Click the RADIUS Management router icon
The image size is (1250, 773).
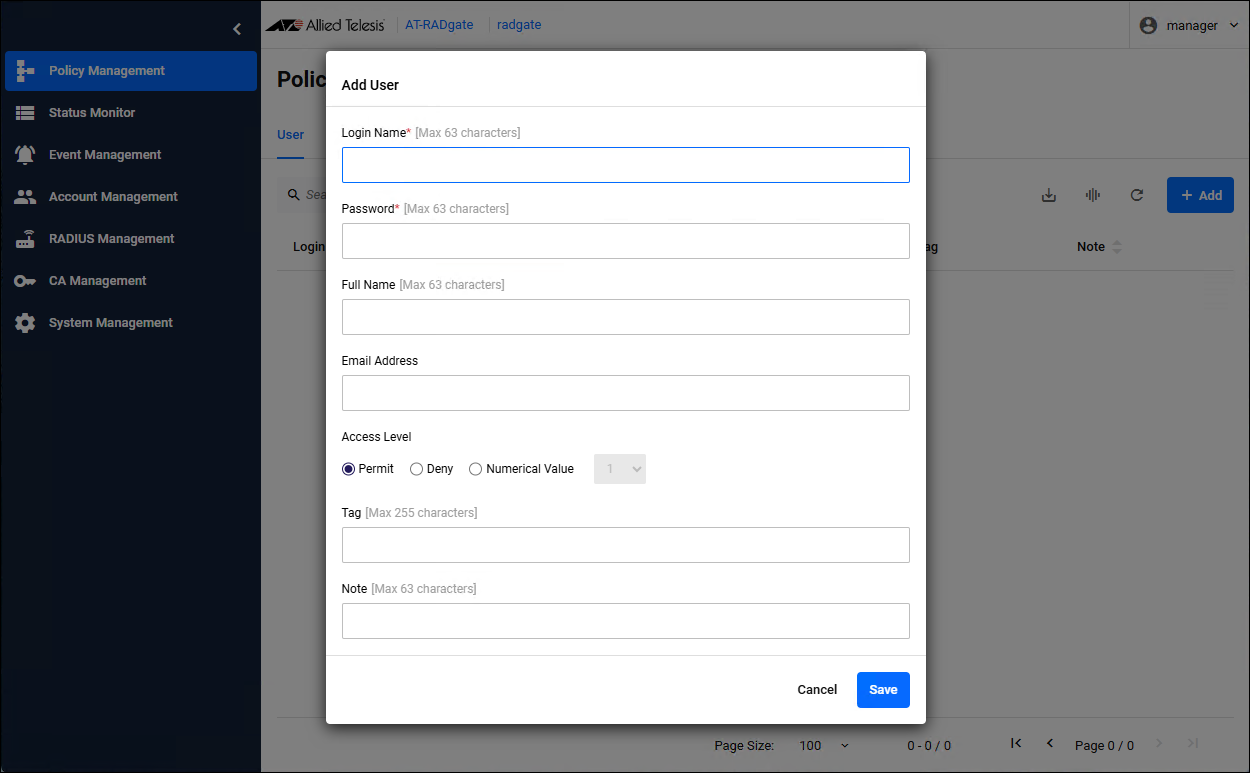(26, 239)
